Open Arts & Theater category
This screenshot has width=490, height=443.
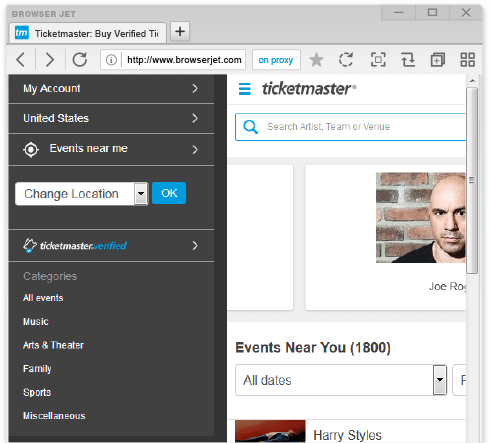(x=53, y=345)
